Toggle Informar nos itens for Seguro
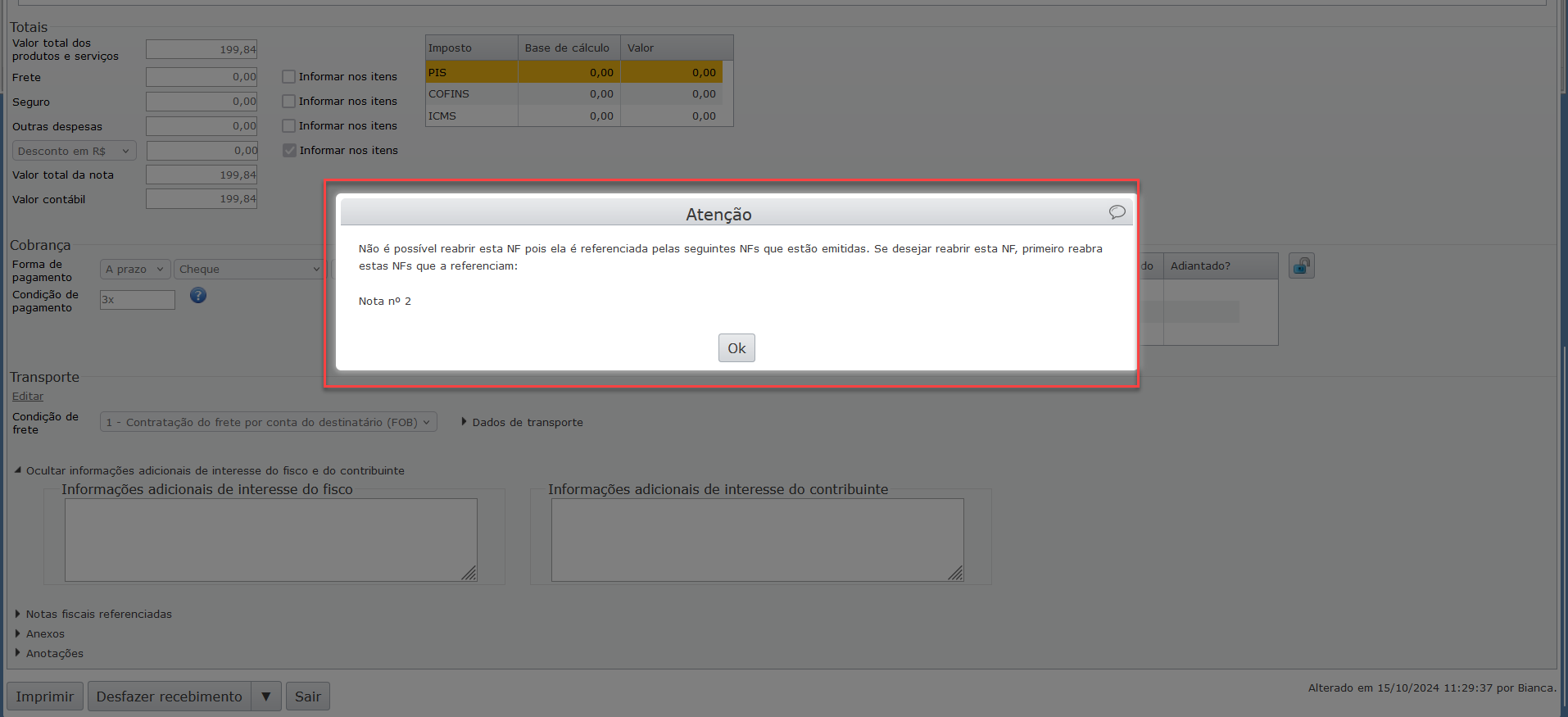 click(288, 102)
